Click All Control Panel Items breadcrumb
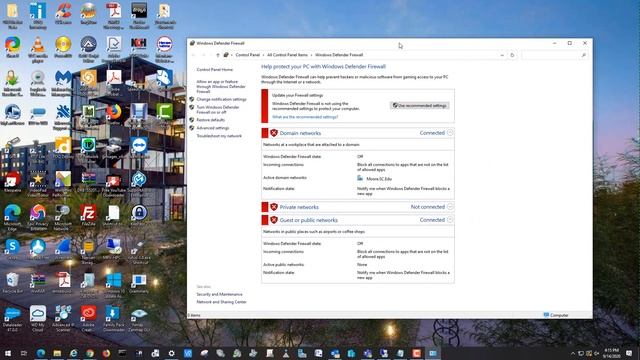This screenshot has height=360, width=640. (287, 55)
